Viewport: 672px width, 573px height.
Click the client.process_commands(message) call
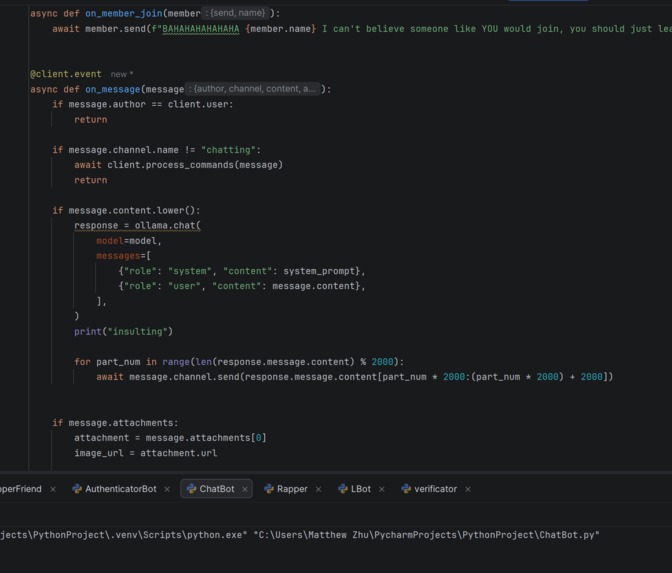195,165
